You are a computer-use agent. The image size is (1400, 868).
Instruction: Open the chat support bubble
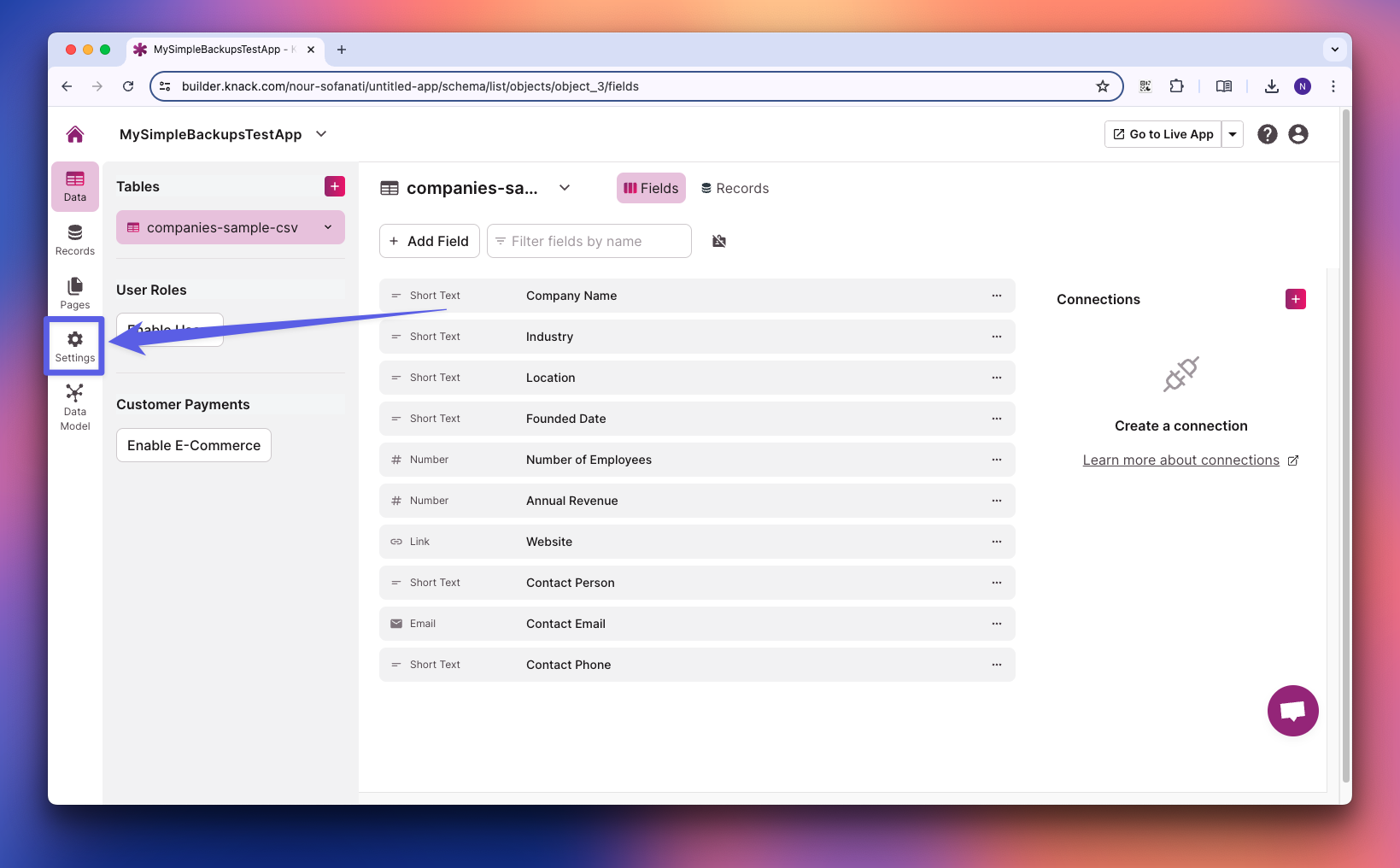click(x=1292, y=710)
